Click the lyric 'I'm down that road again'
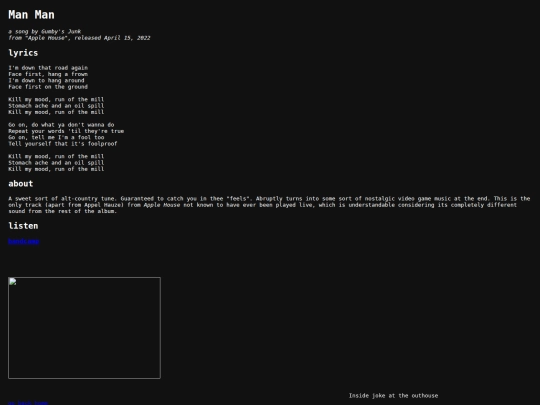 point(48,68)
